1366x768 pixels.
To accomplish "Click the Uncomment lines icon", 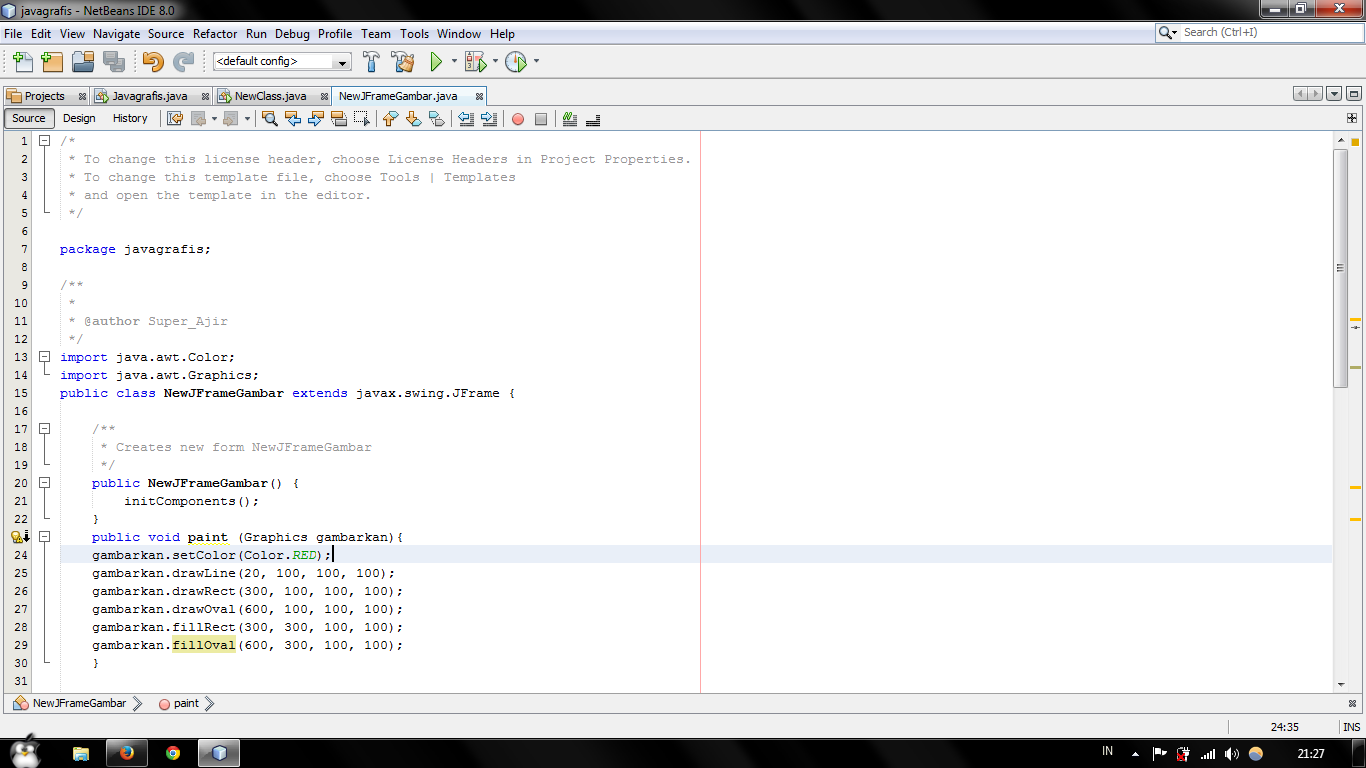I will click(593, 119).
